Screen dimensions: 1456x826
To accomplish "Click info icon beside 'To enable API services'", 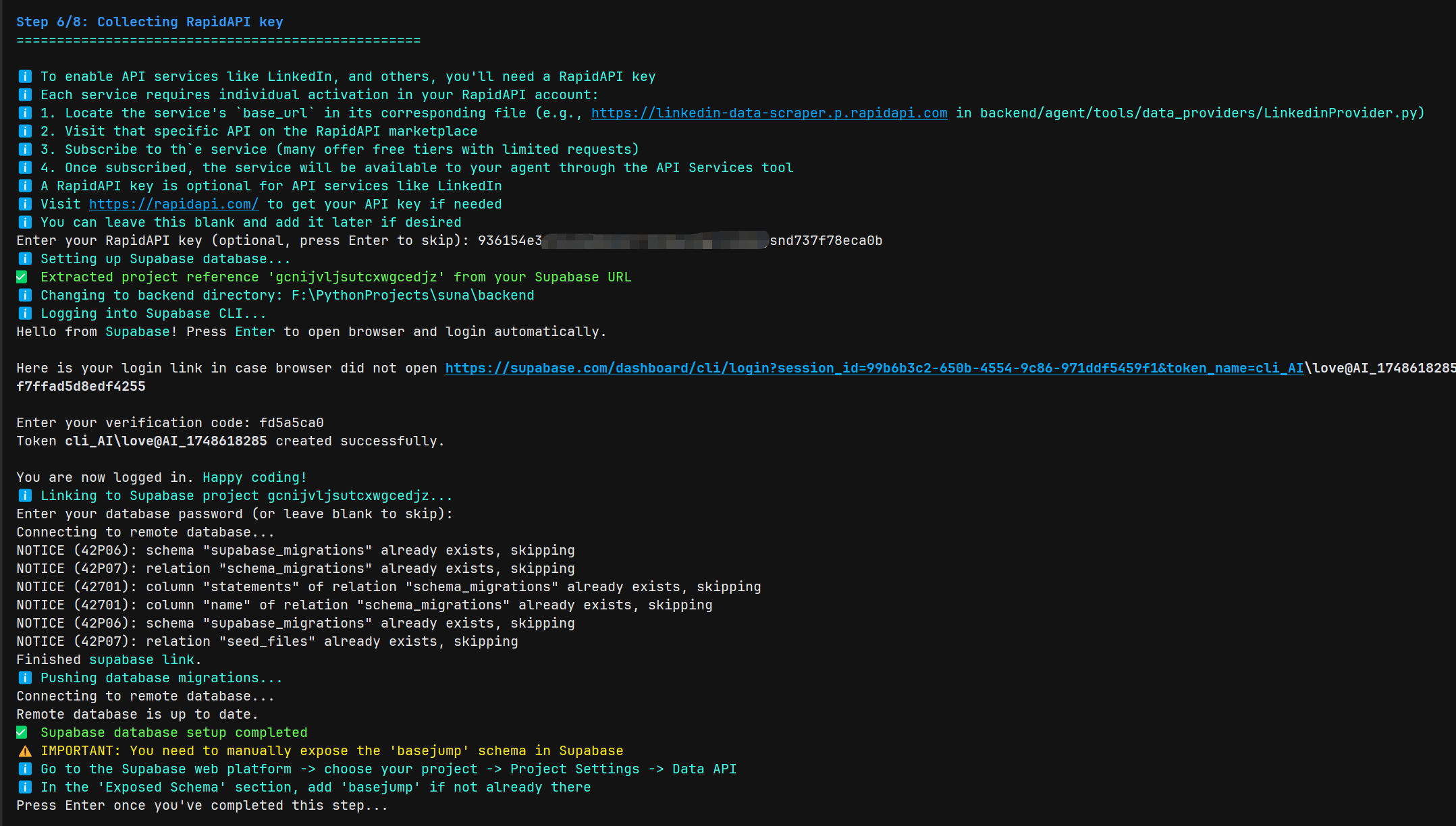I will (x=25, y=77).
